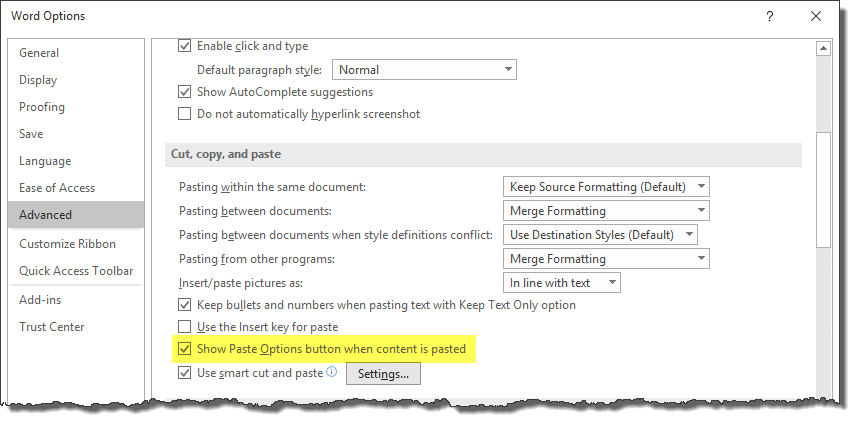855x422 pixels.
Task: Open Pasting from other programs dropdown
Action: tap(606, 259)
